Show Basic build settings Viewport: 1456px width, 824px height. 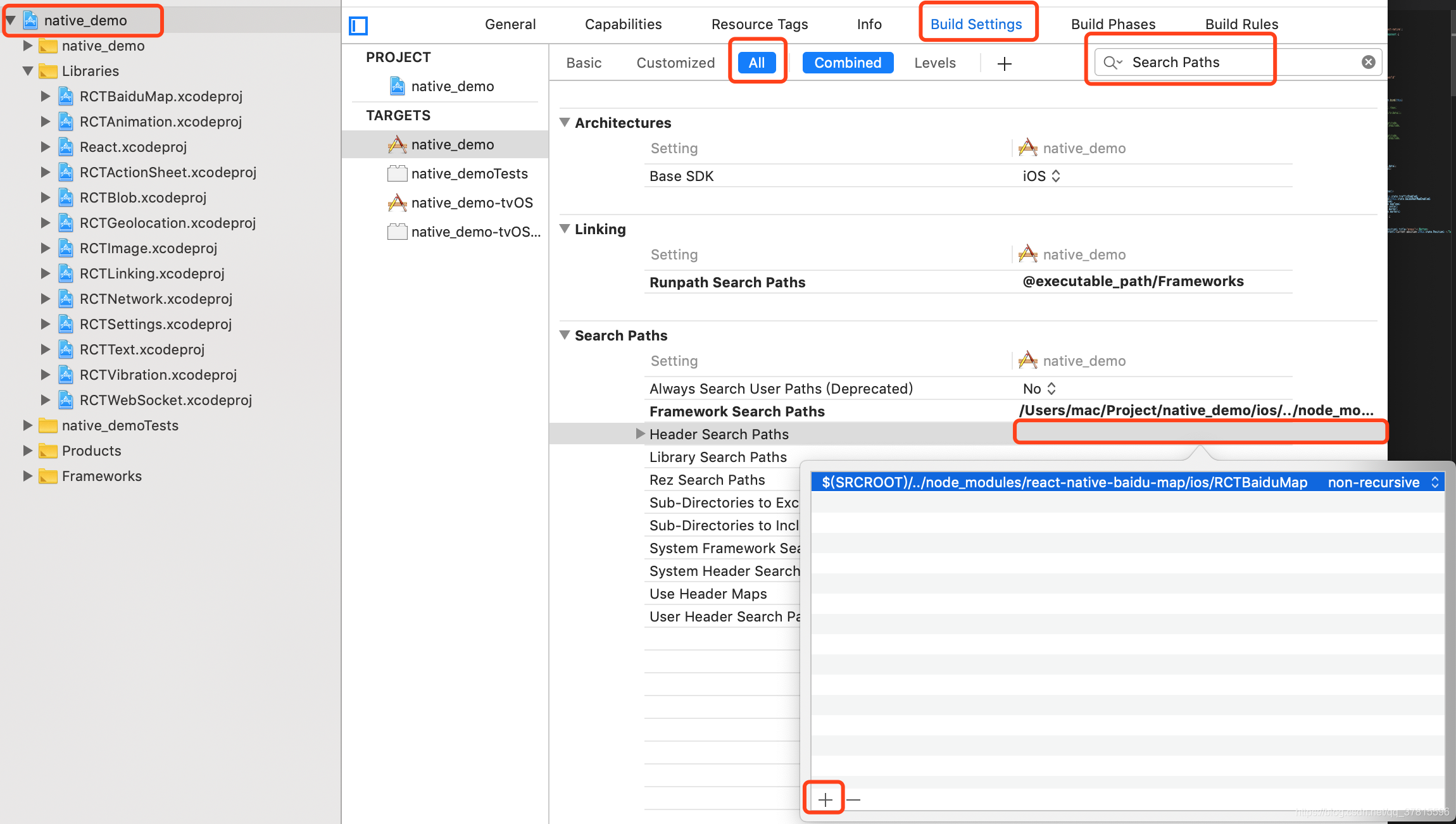[584, 63]
